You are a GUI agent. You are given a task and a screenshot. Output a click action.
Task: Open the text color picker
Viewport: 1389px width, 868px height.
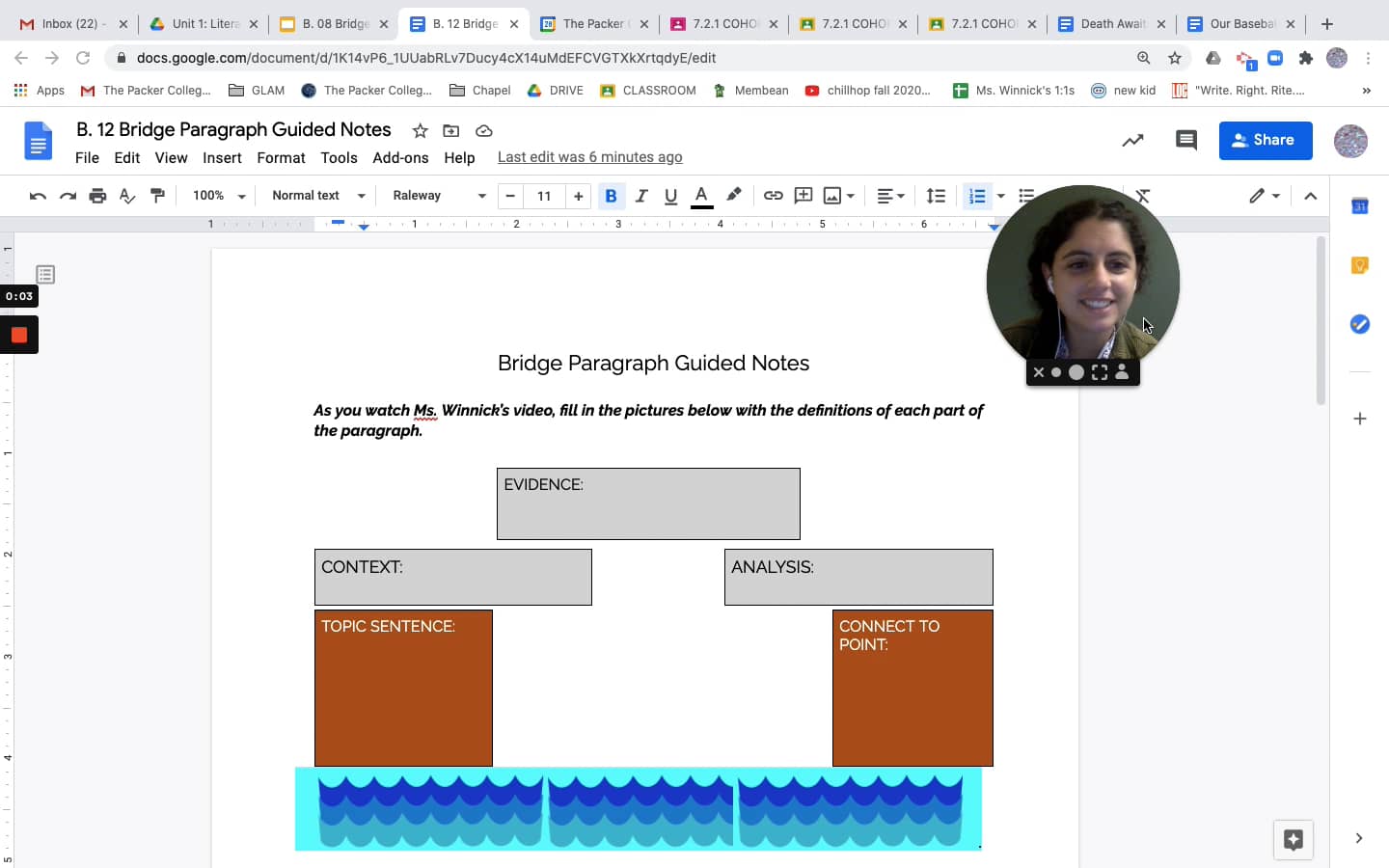pyautogui.click(x=702, y=196)
